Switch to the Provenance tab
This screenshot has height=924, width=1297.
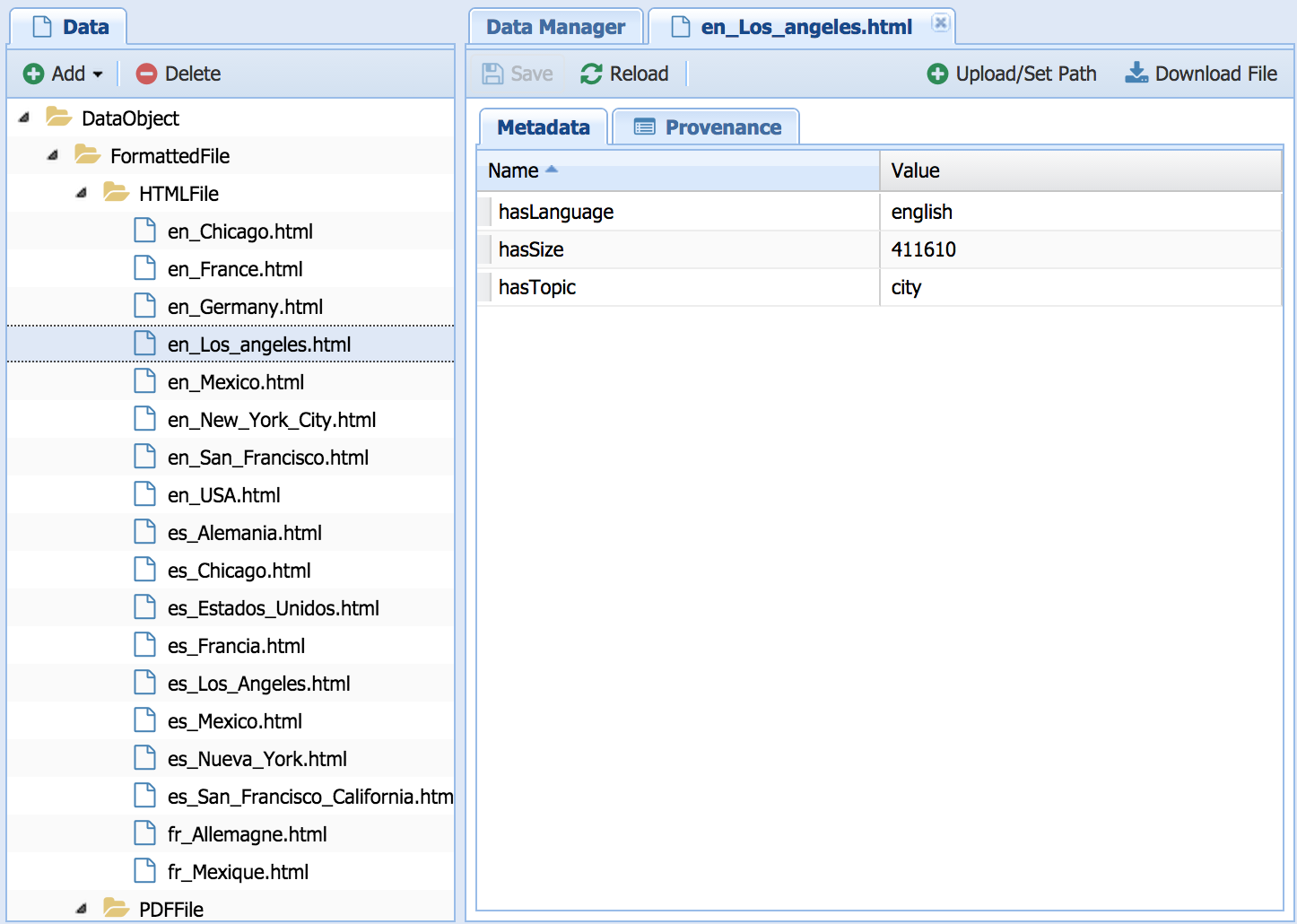tap(707, 127)
